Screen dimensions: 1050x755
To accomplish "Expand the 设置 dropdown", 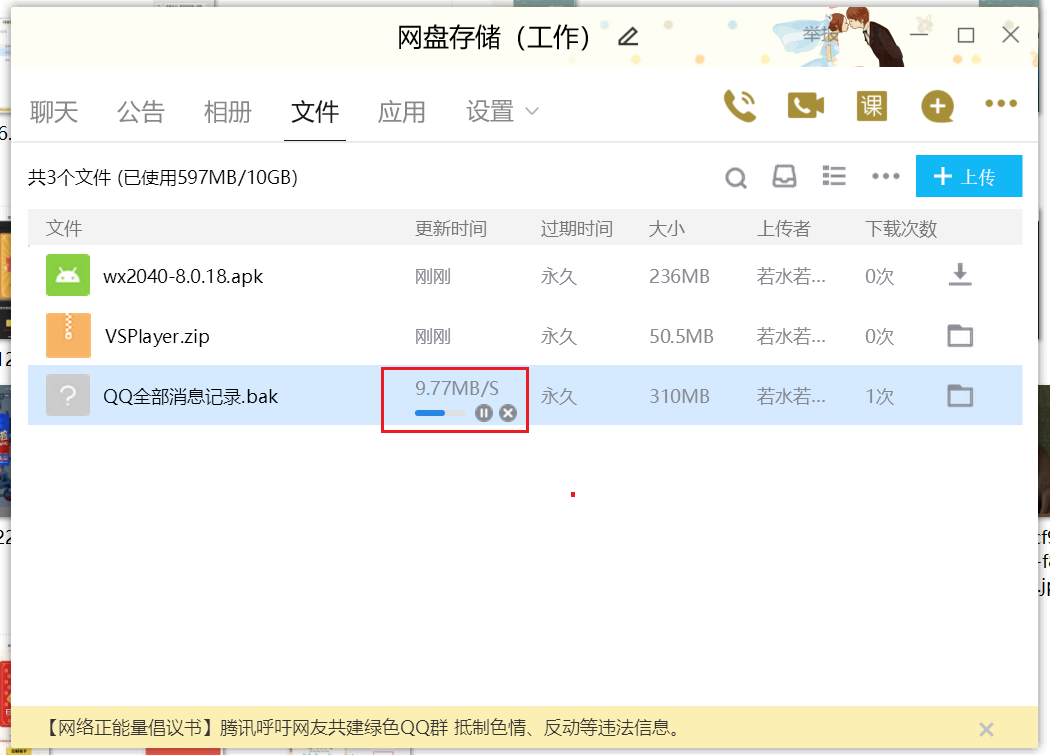I will click(x=501, y=112).
